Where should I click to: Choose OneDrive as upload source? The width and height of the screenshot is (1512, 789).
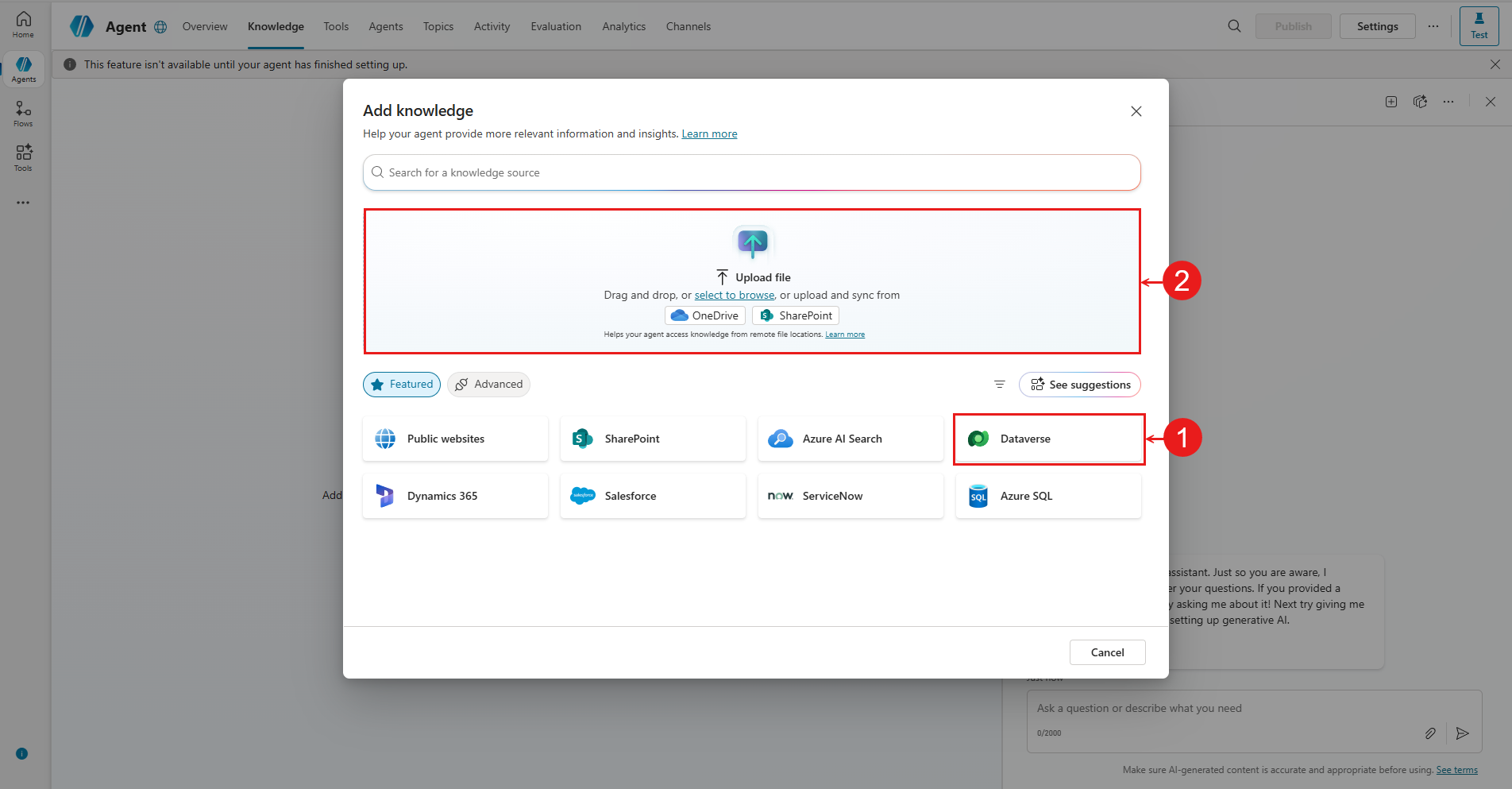coord(705,315)
